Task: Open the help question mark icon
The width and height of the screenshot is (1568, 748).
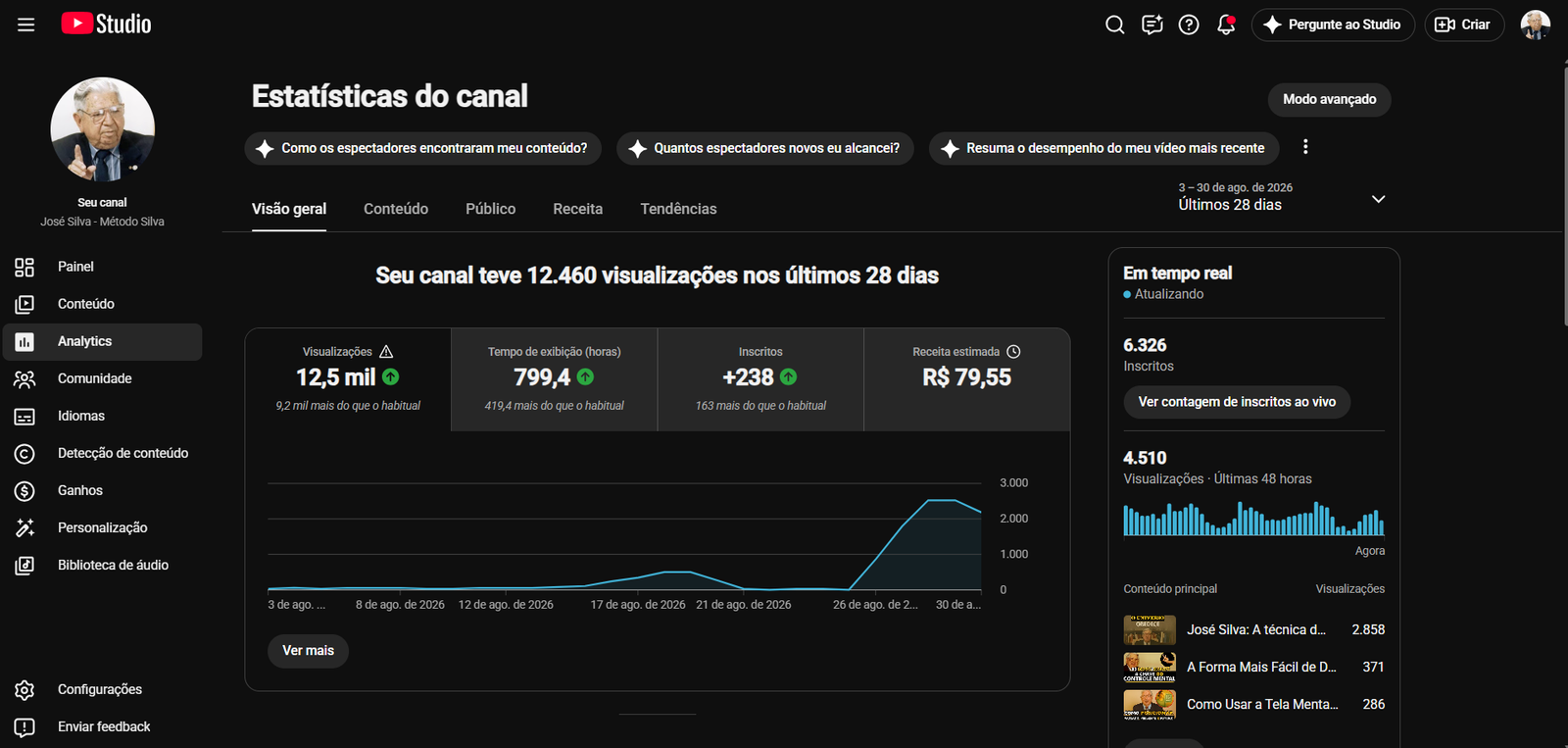Action: (x=1189, y=25)
